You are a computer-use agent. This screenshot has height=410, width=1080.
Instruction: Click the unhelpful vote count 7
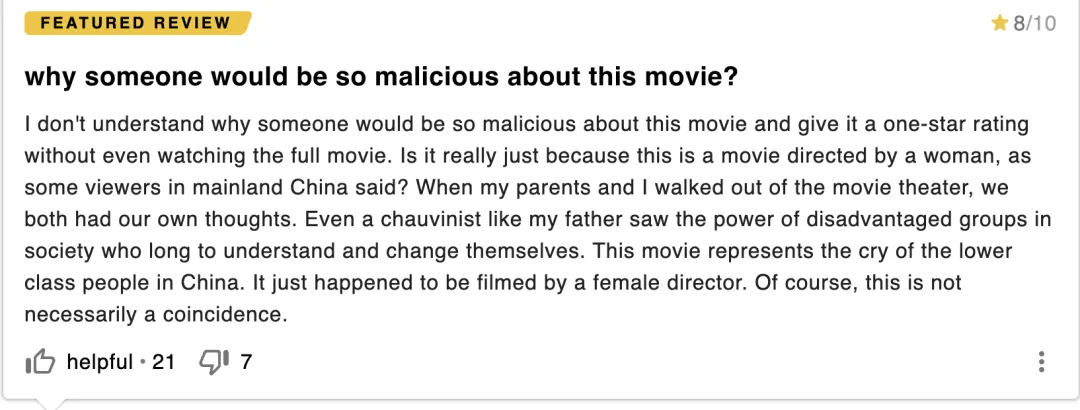pos(246,362)
